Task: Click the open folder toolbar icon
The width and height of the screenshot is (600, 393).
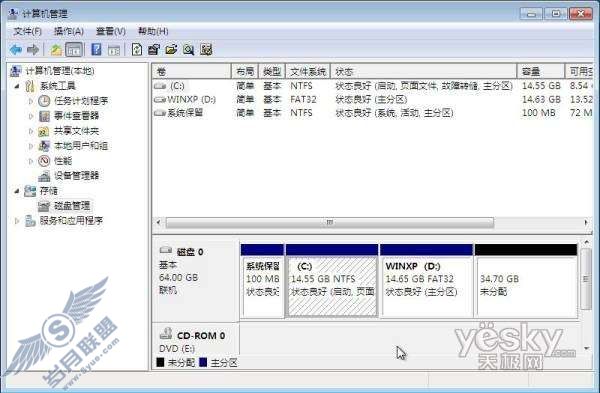Action: tap(171, 49)
